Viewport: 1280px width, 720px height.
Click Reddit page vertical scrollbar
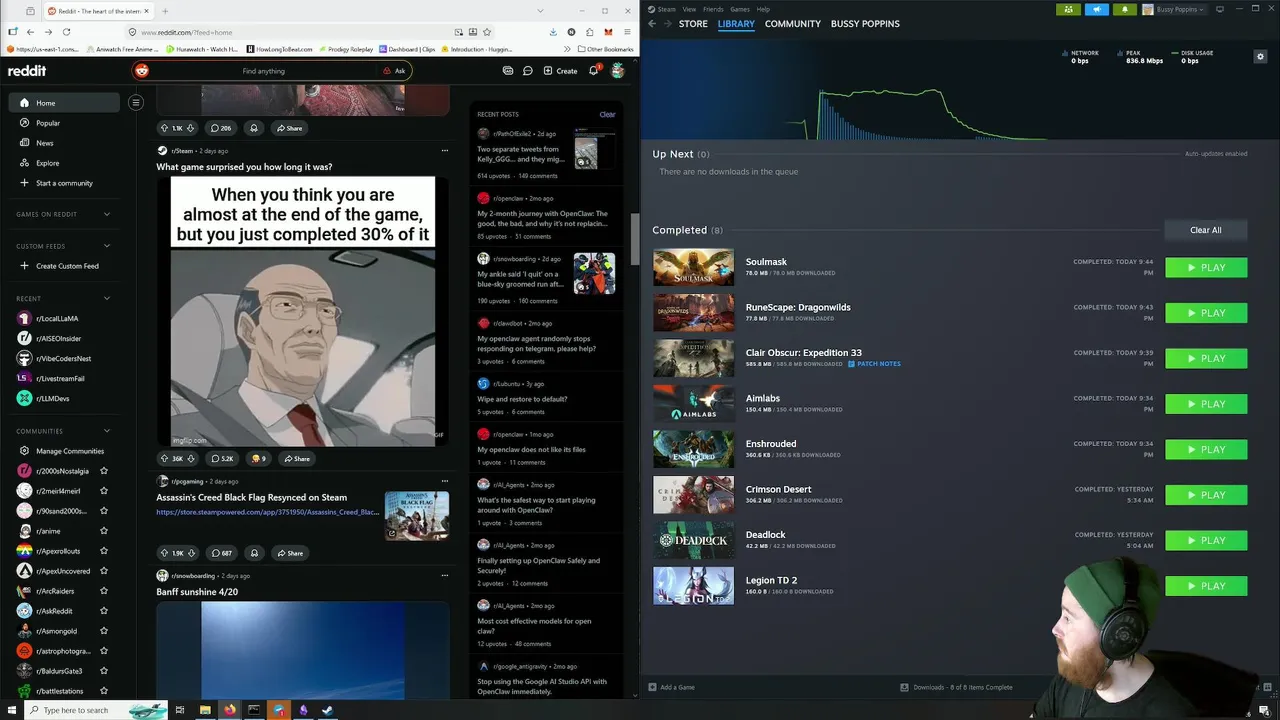[x=634, y=237]
